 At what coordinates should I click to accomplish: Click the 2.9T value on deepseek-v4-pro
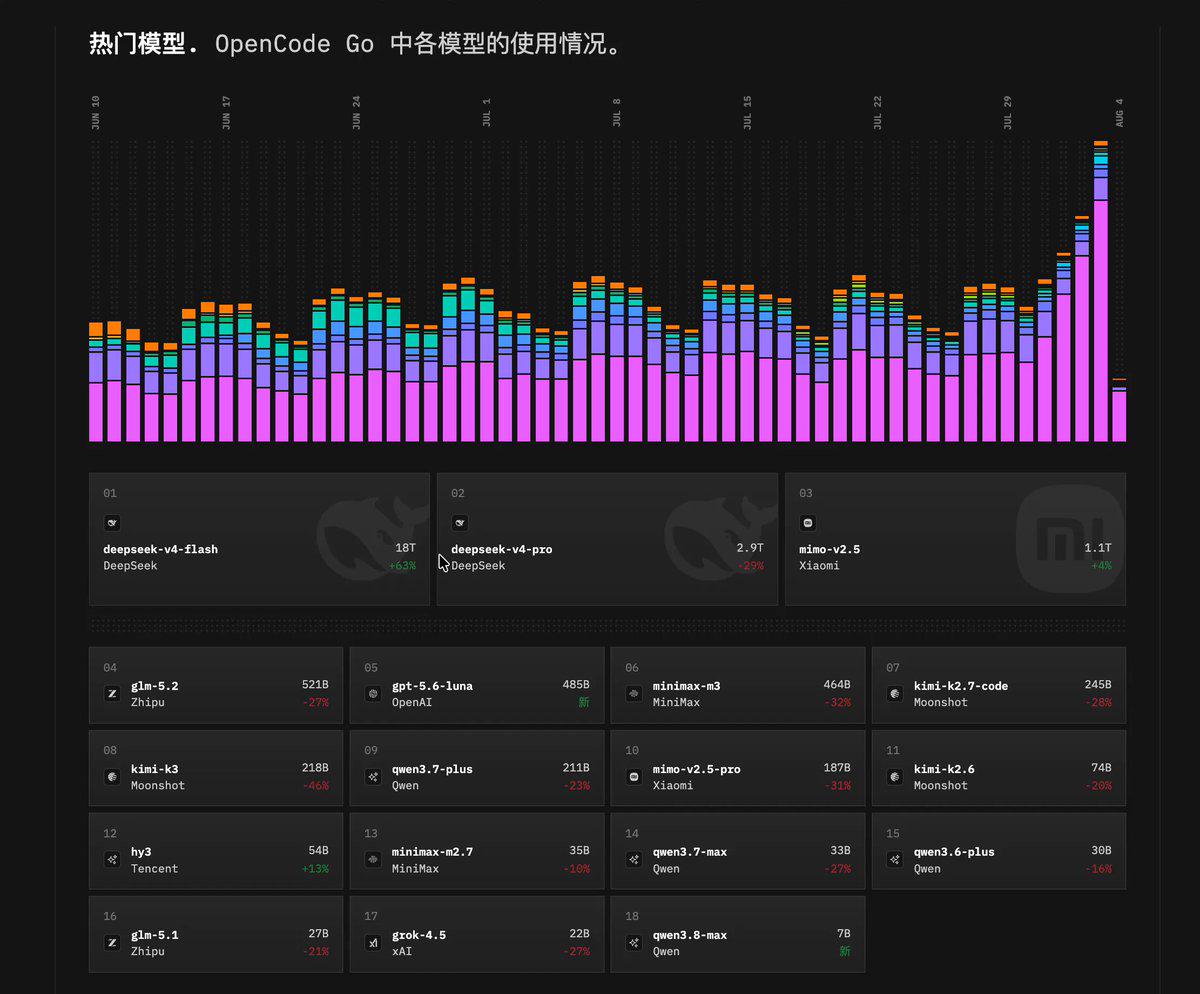750,548
